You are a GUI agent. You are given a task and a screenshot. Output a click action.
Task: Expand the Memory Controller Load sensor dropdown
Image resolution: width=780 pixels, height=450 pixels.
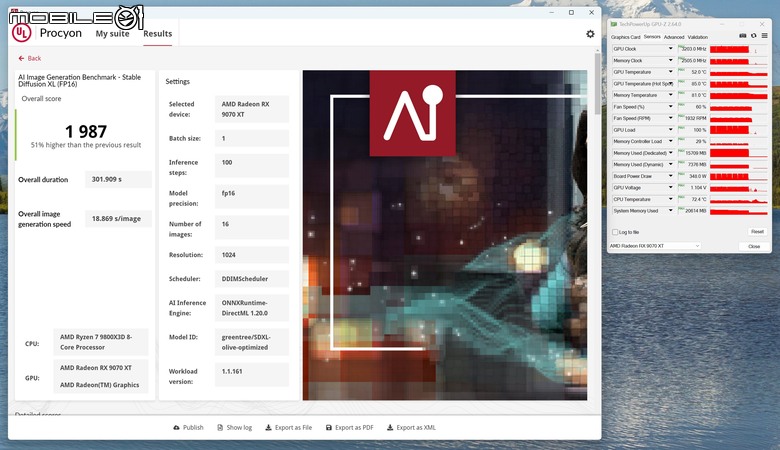(671, 141)
